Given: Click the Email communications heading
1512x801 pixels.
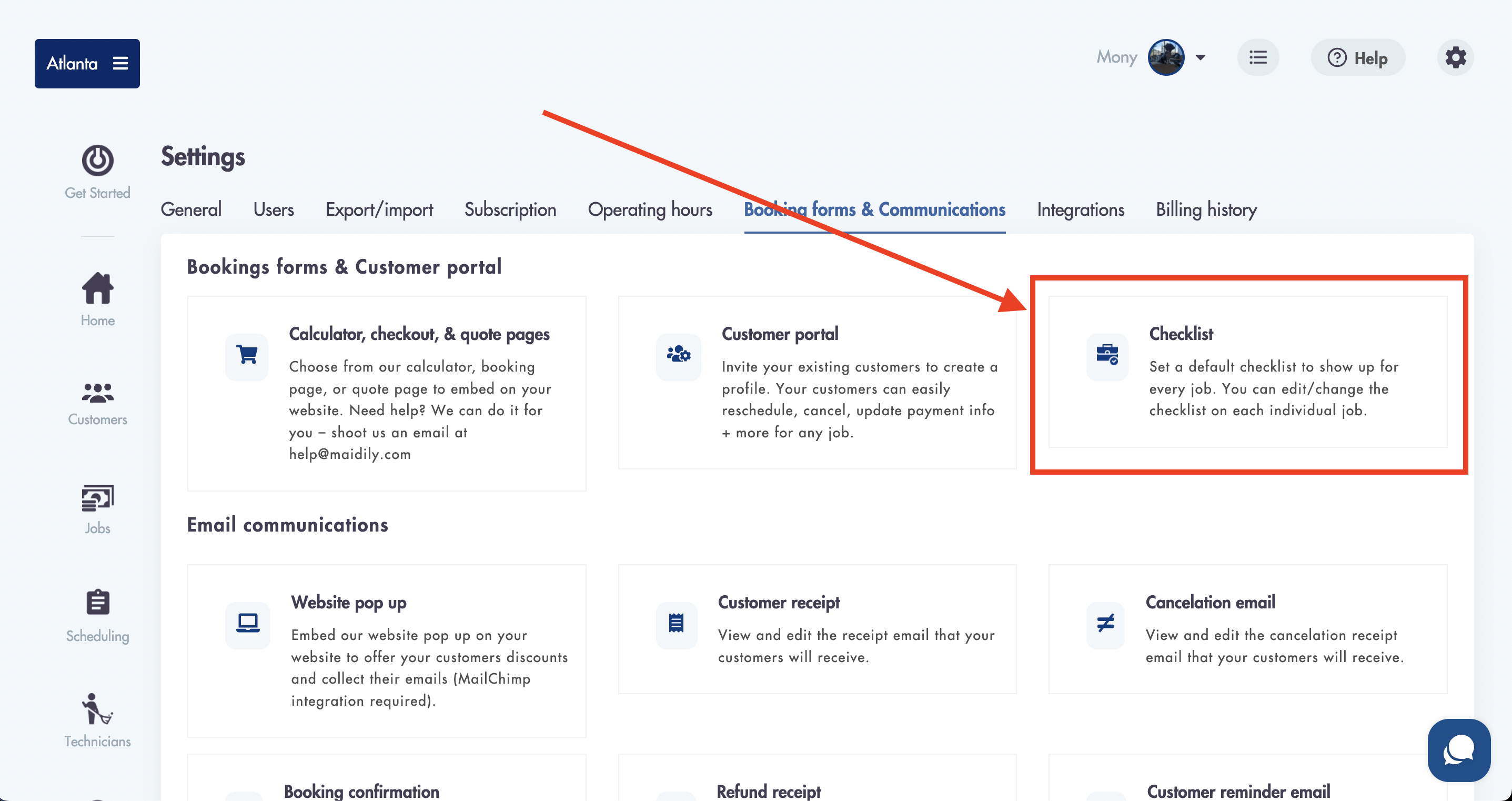Looking at the screenshot, I should (288, 524).
